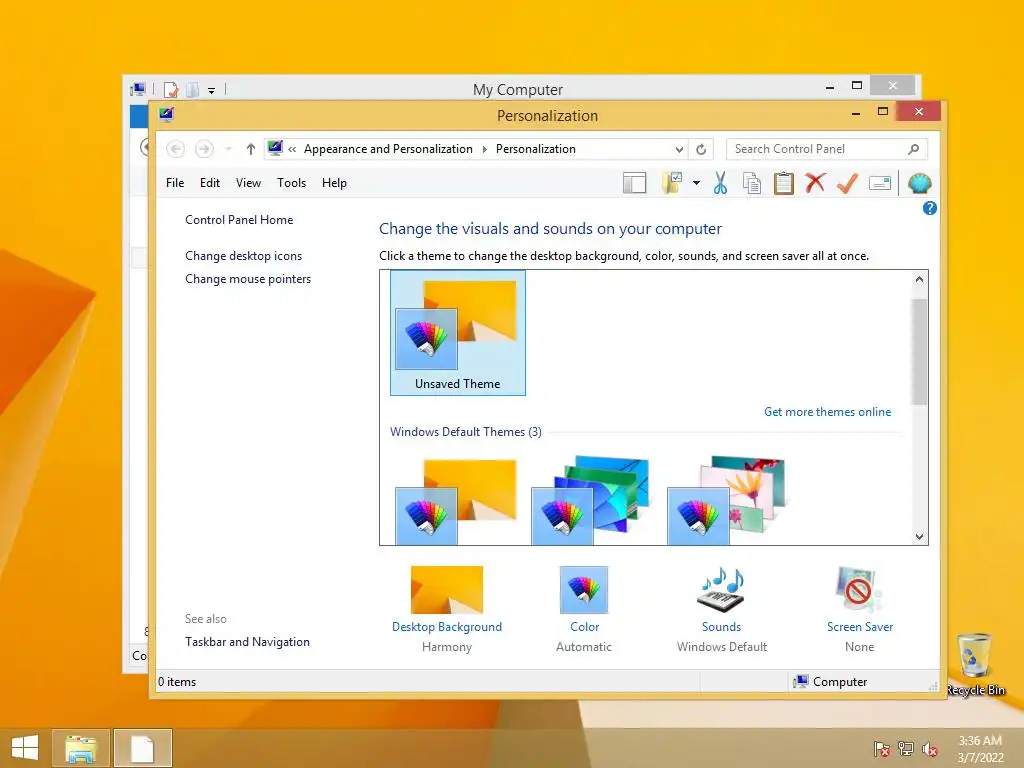The image size is (1024, 768).
Task: Open File Explorer from the taskbar
Action: pyautogui.click(x=80, y=748)
